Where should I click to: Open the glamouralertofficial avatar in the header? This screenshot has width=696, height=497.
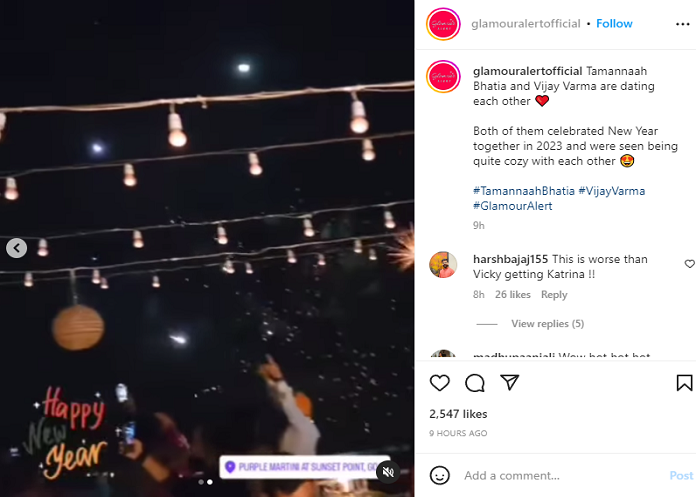pyautogui.click(x=443, y=24)
